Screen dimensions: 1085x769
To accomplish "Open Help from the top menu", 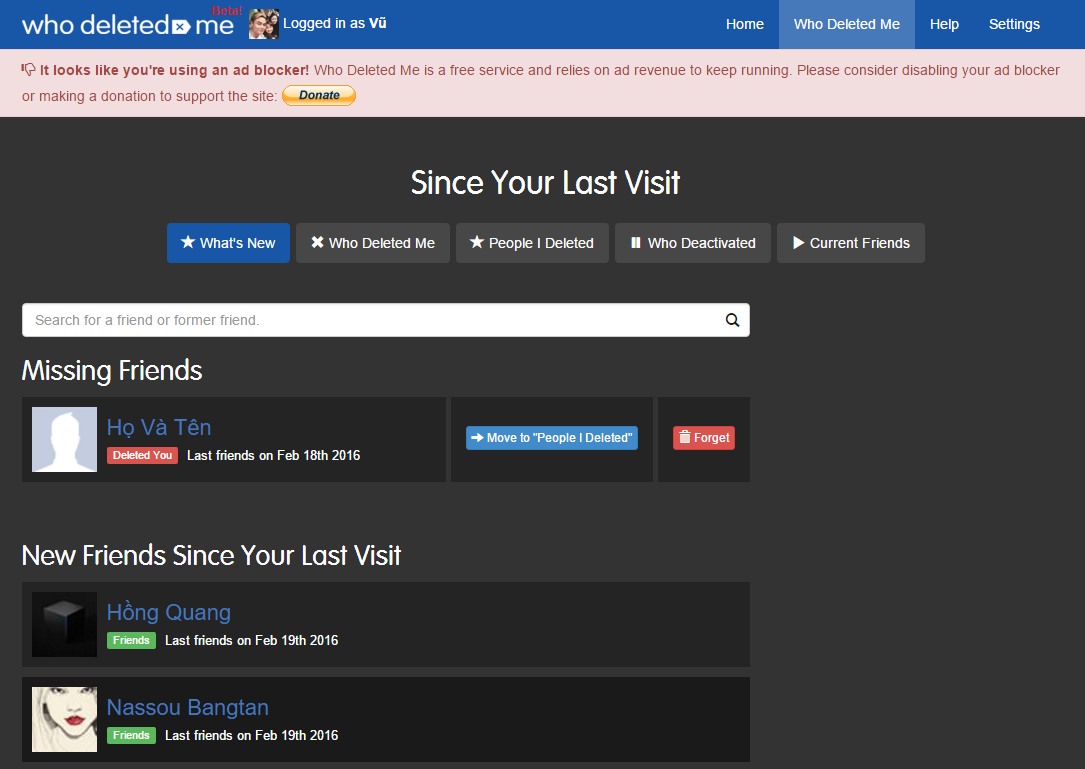I will [944, 24].
